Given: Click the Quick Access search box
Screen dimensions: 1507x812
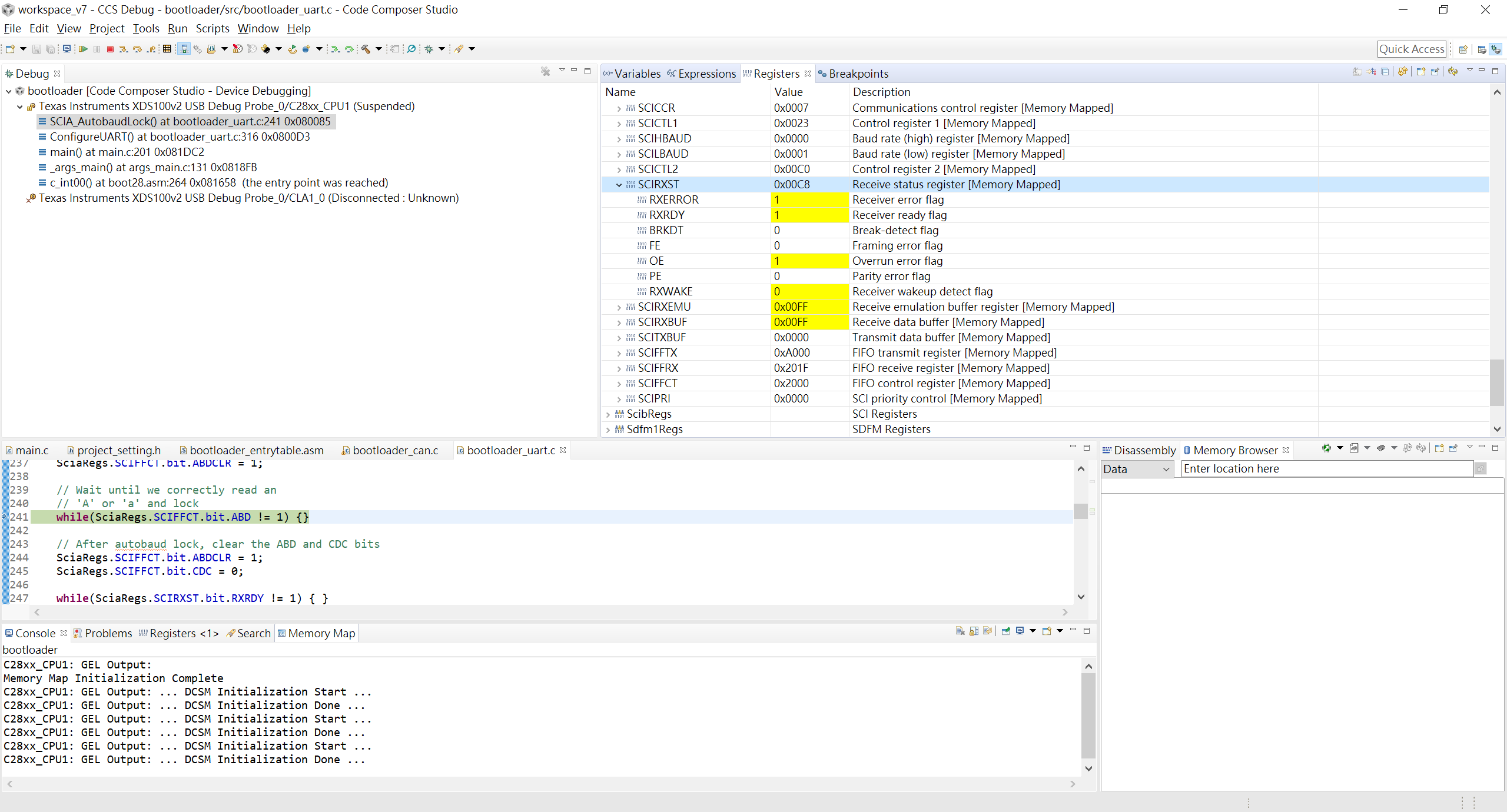Looking at the screenshot, I should pos(1411,49).
